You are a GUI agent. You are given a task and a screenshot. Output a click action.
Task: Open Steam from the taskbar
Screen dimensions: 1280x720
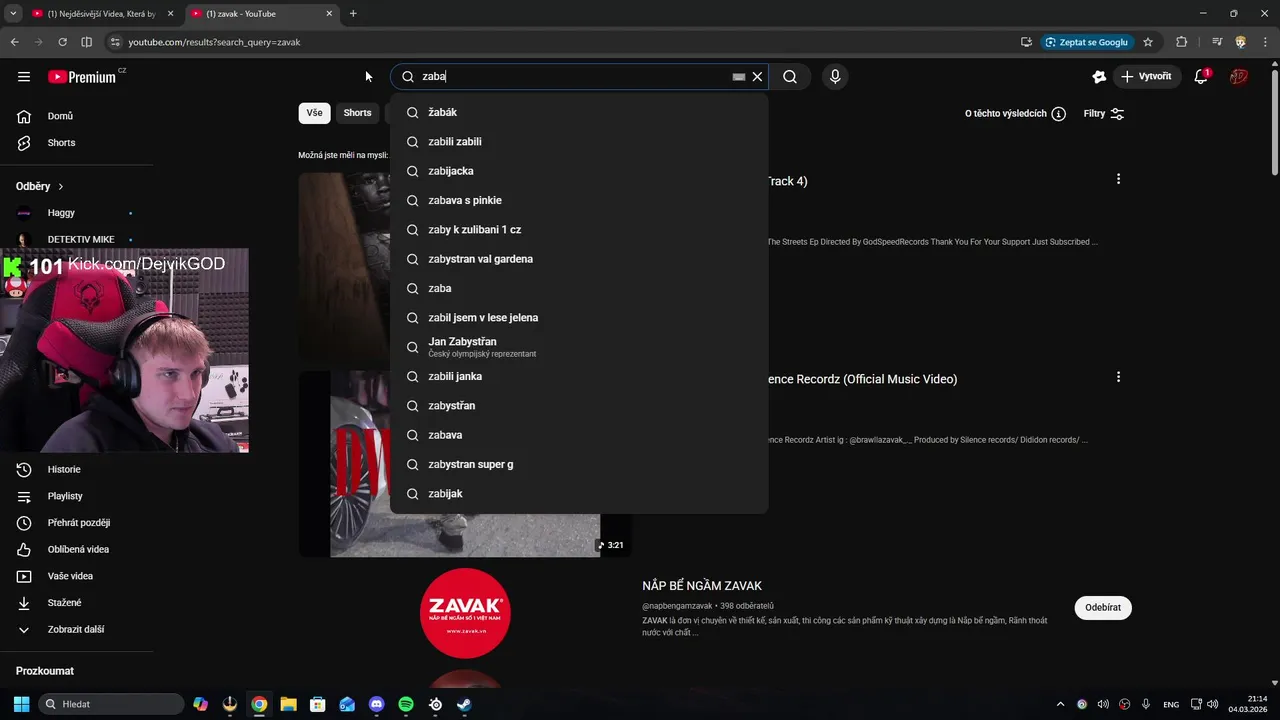[x=464, y=704]
